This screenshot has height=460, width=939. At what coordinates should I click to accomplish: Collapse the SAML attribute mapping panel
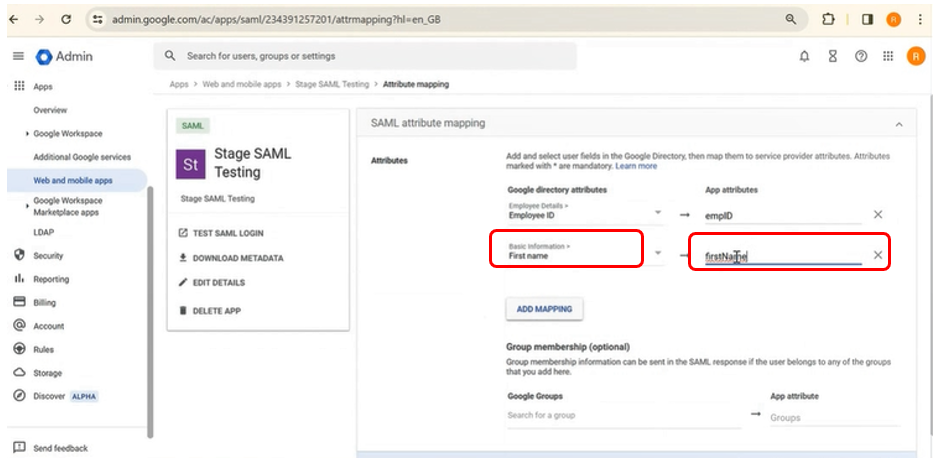click(x=898, y=124)
